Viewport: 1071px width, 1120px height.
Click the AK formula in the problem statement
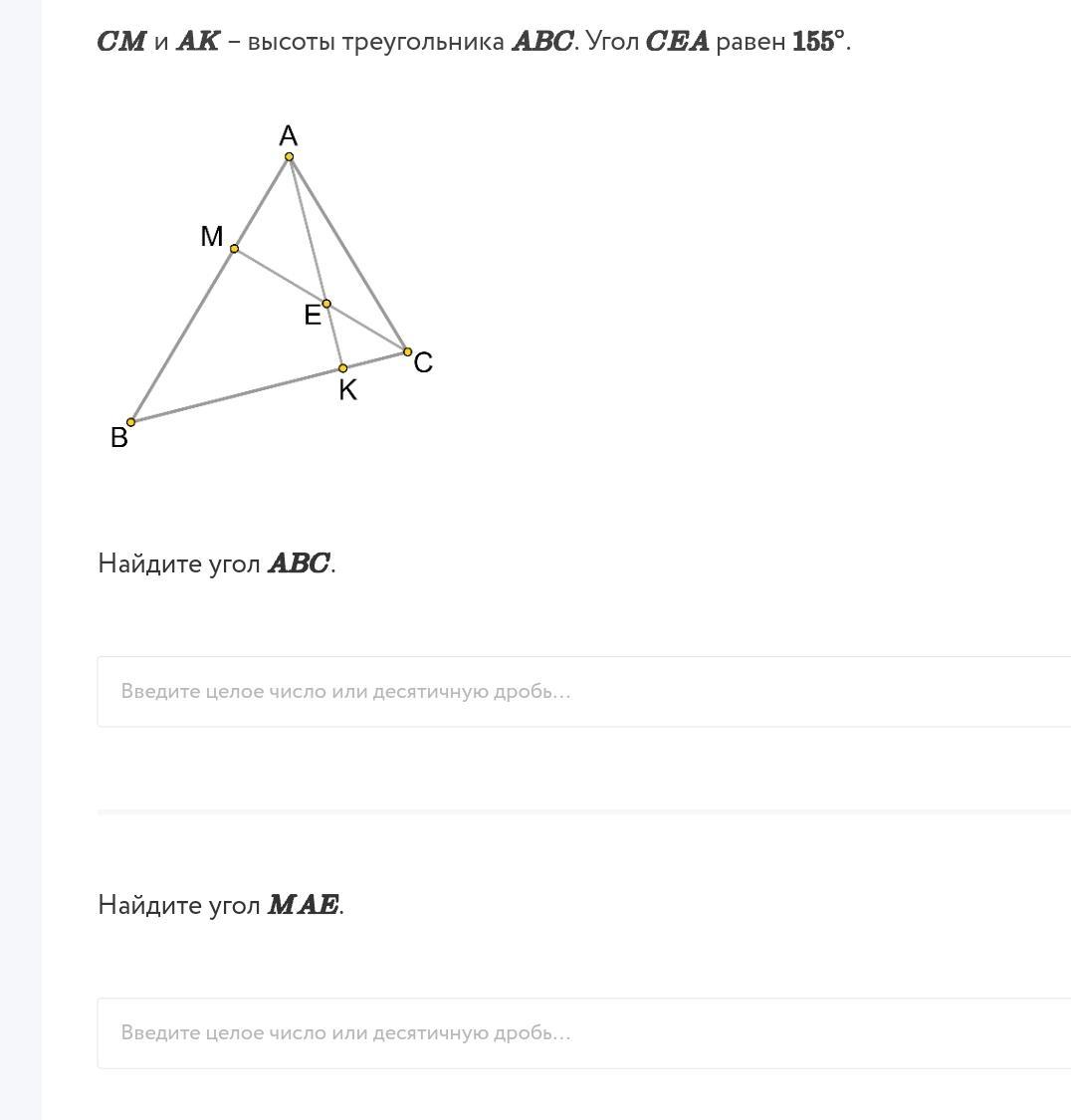coord(197,42)
